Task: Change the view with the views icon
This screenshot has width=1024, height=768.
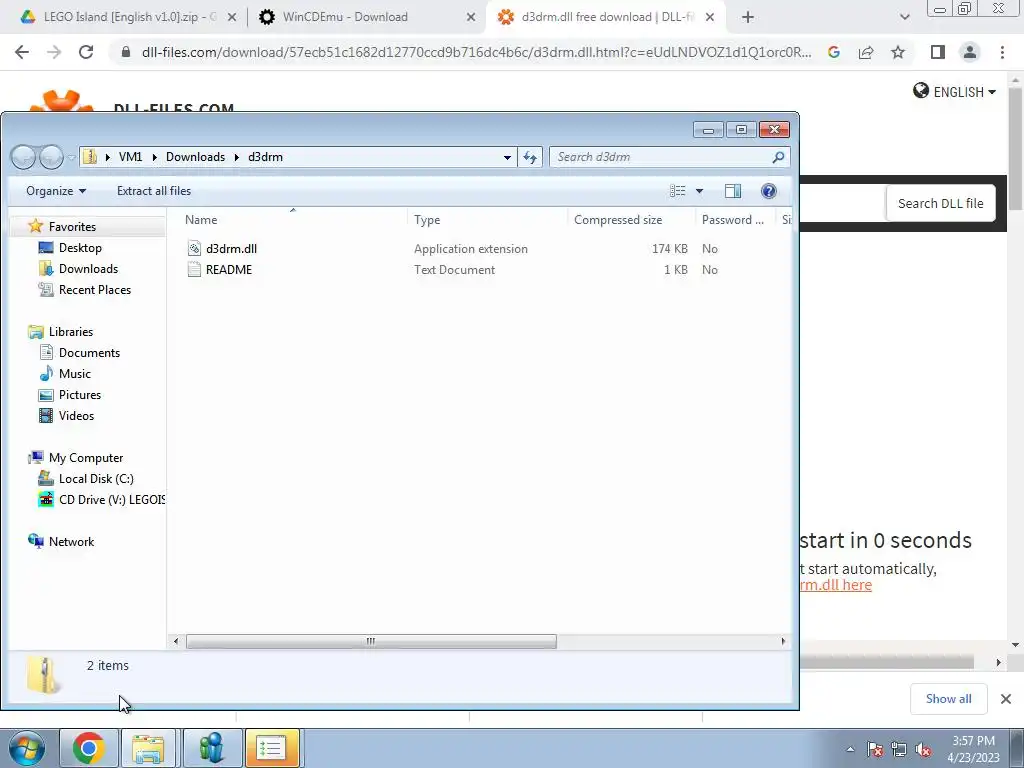Action: (677, 191)
